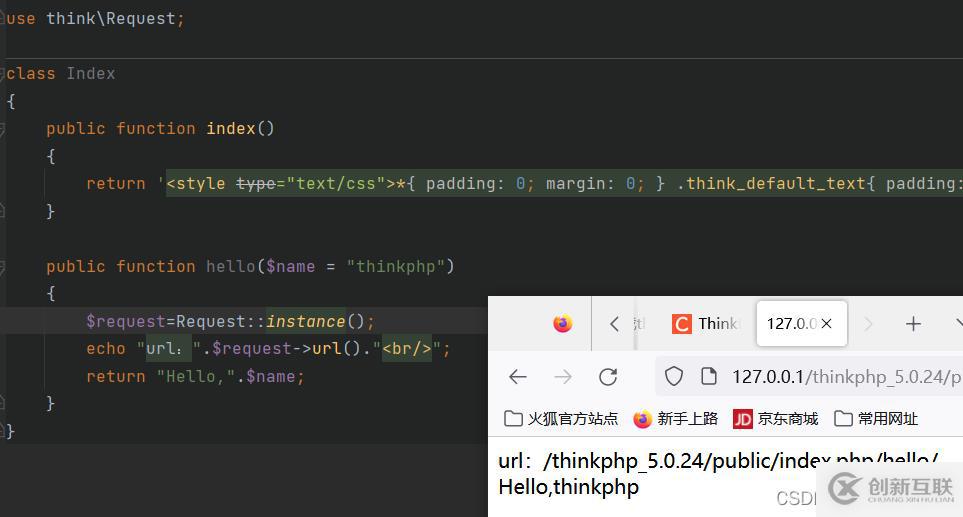
Task: Click the $name parameter in hello signature
Action: coord(290,266)
